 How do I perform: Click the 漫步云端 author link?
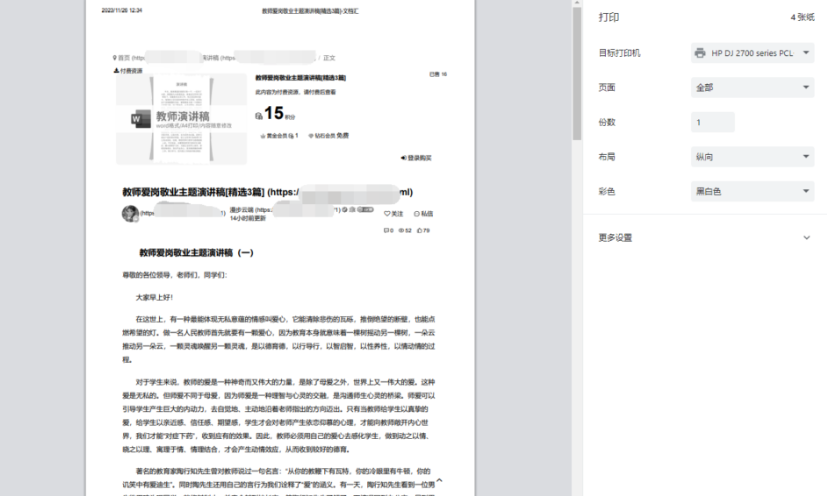tap(242, 210)
